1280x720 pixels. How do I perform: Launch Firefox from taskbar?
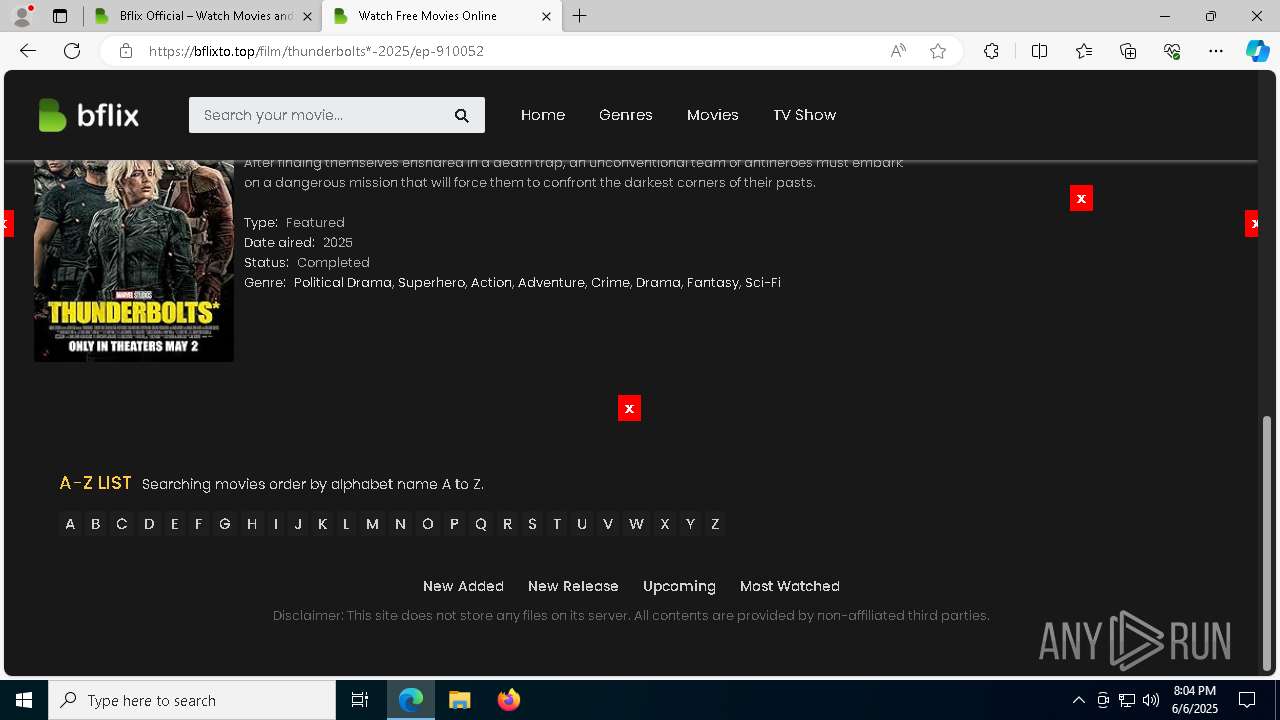509,700
